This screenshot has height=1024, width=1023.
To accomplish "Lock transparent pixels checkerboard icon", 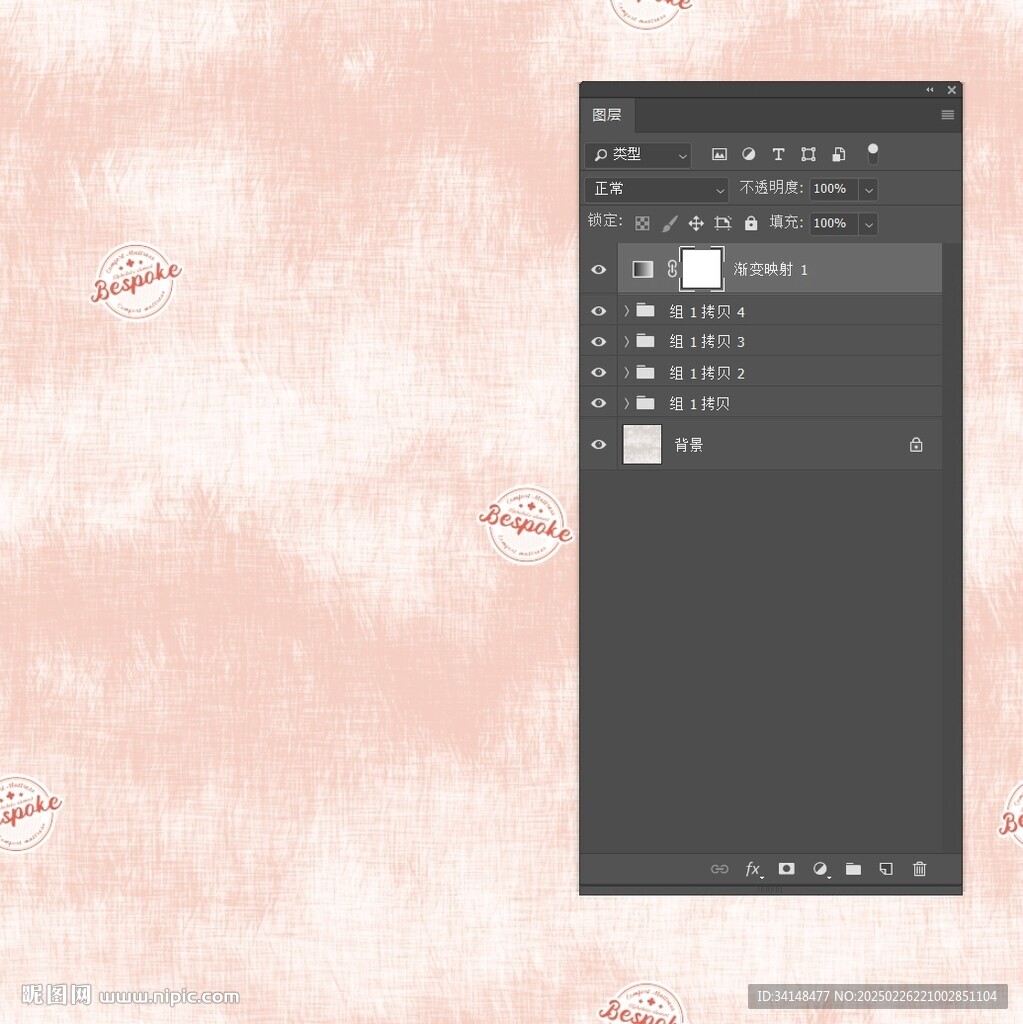I will pyautogui.click(x=642, y=223).
